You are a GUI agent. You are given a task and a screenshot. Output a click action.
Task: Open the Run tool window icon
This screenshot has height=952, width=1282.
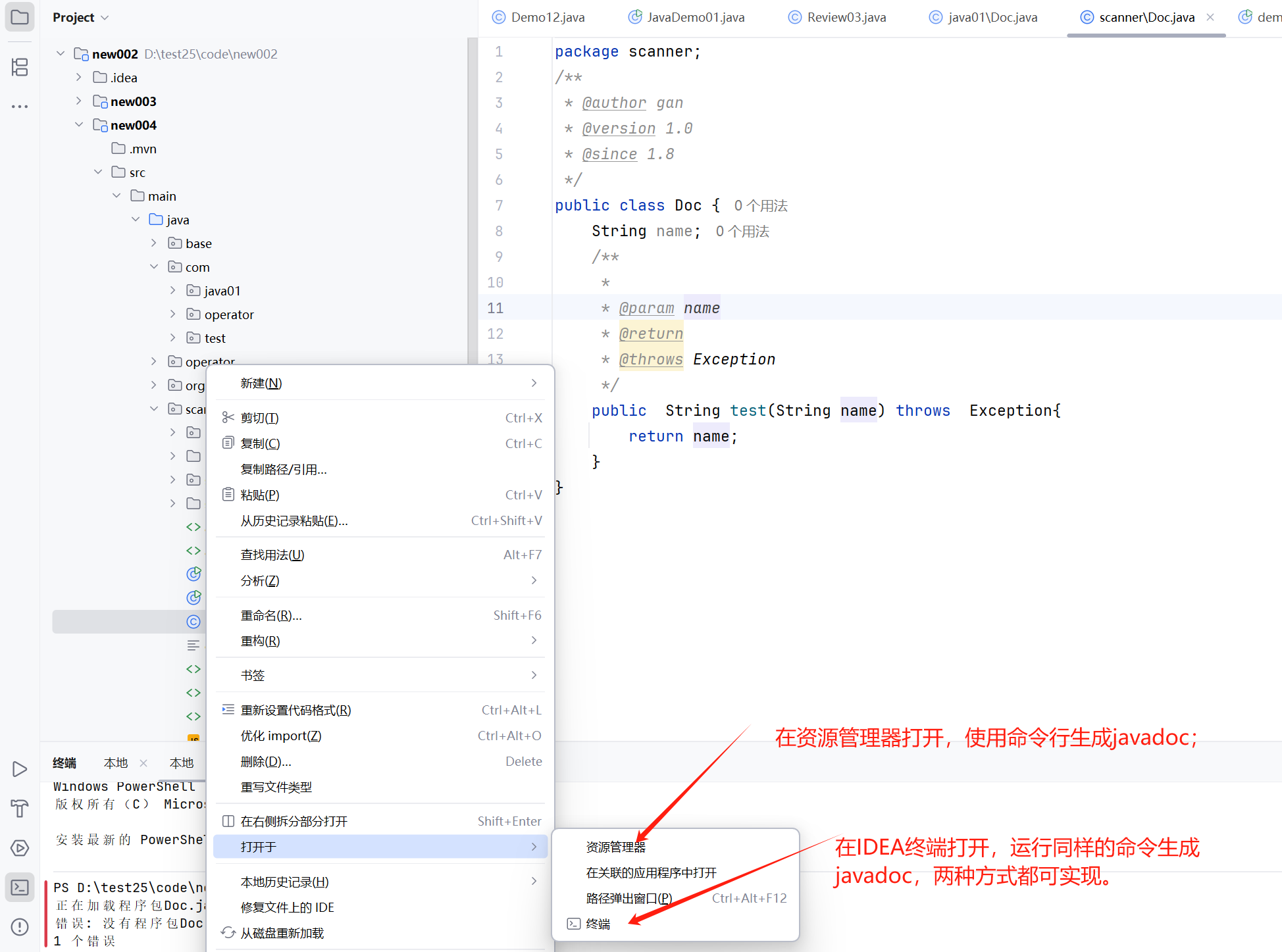[x=20, y=769]
